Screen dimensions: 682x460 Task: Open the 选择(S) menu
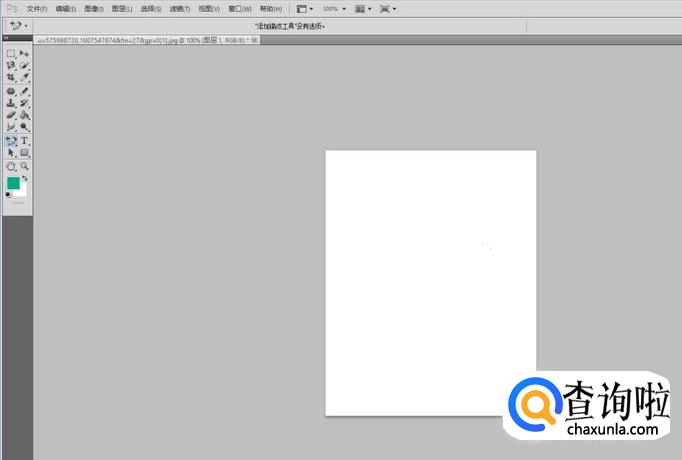150,9
